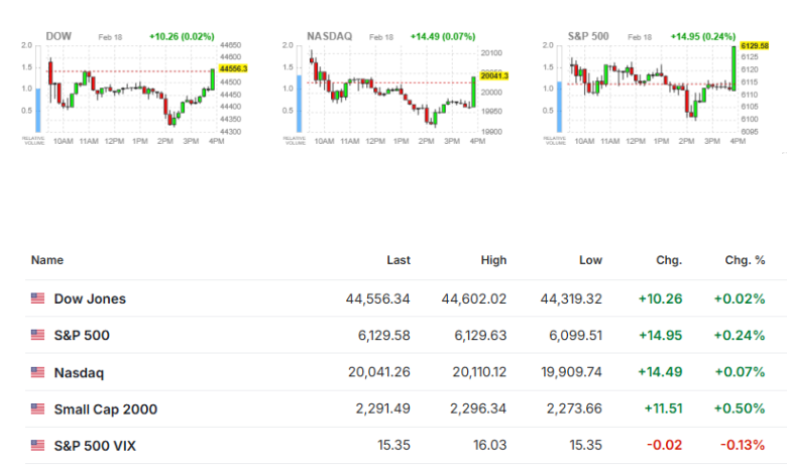Click the NASDAQ chart title
792x467 pixels.
tap(329, 36)
